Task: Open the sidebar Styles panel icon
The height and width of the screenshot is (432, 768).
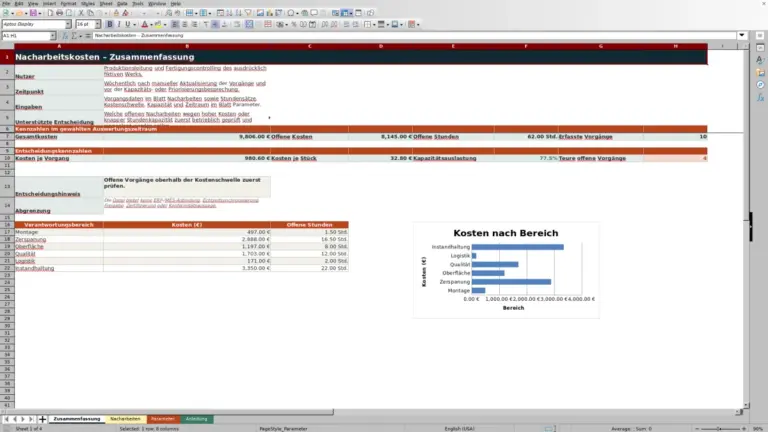Action: click(x=760, y=60)
